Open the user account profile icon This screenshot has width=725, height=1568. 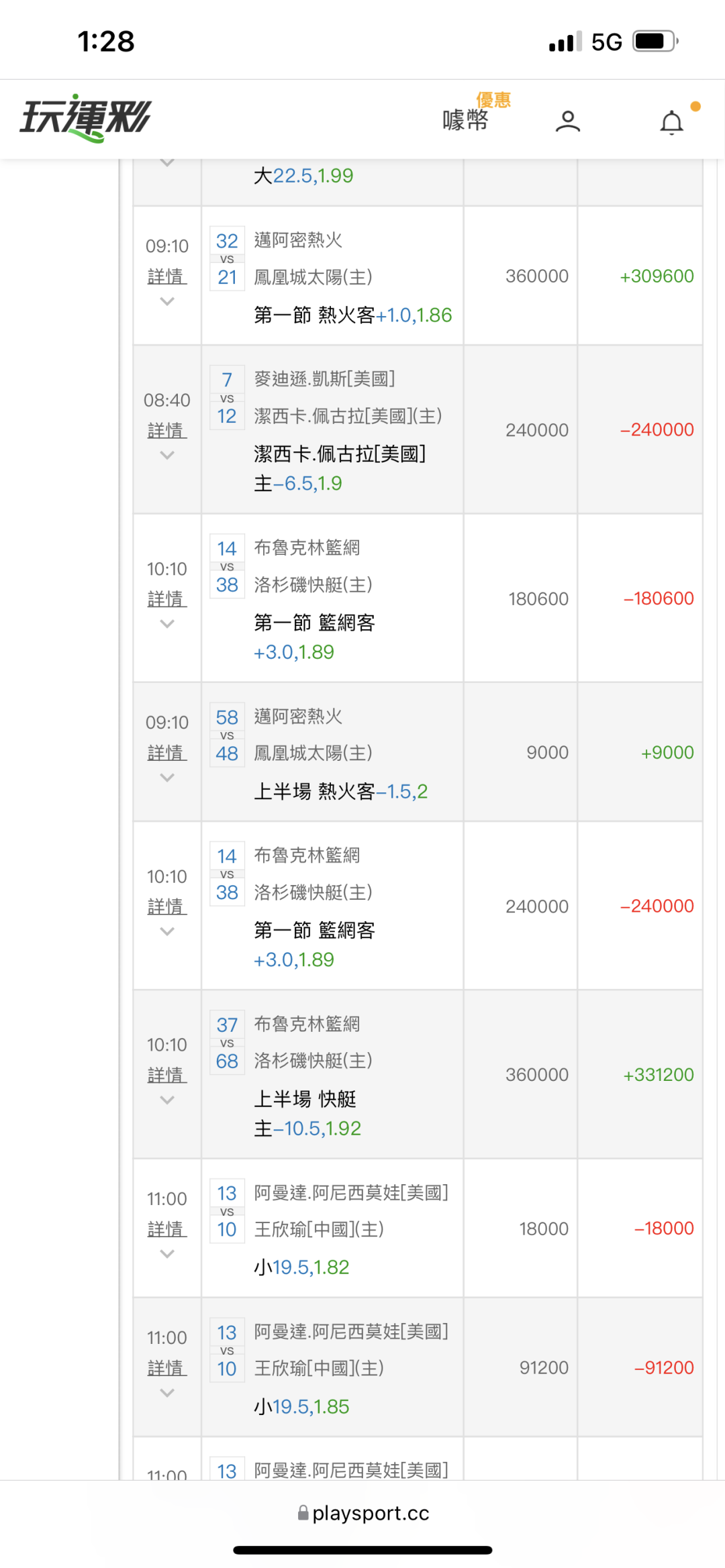click(x=567, y=121)
